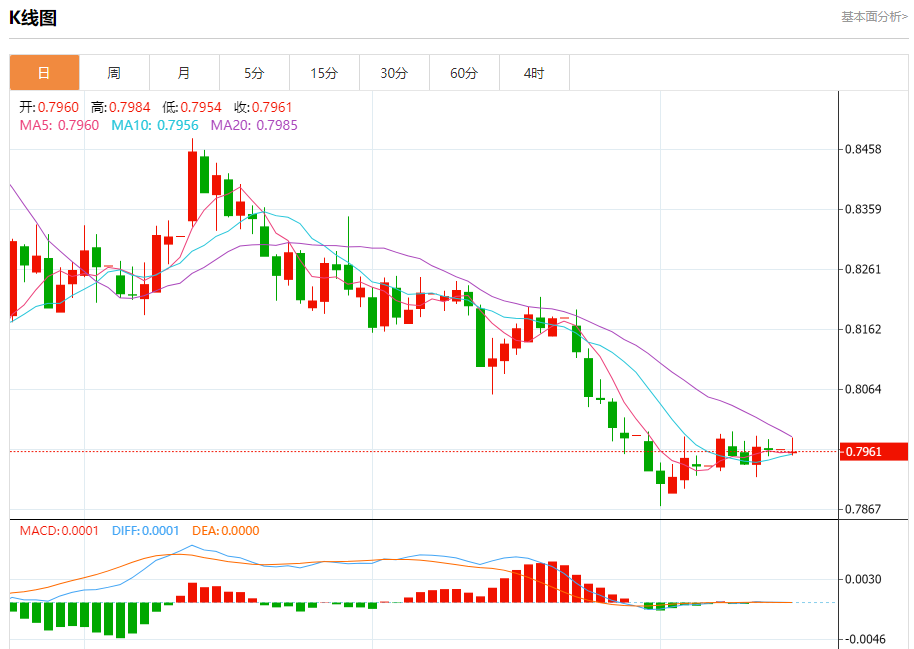Open the 30分 interval tab

(x=394, y=73)
